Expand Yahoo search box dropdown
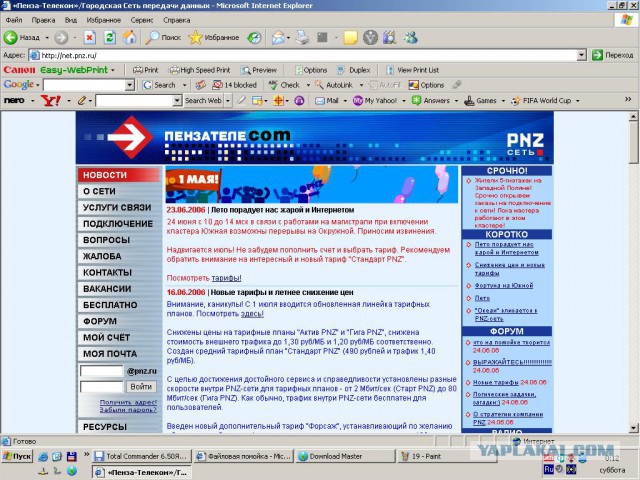The height and width of the screenshot is (480, 640). click(177, 100)
